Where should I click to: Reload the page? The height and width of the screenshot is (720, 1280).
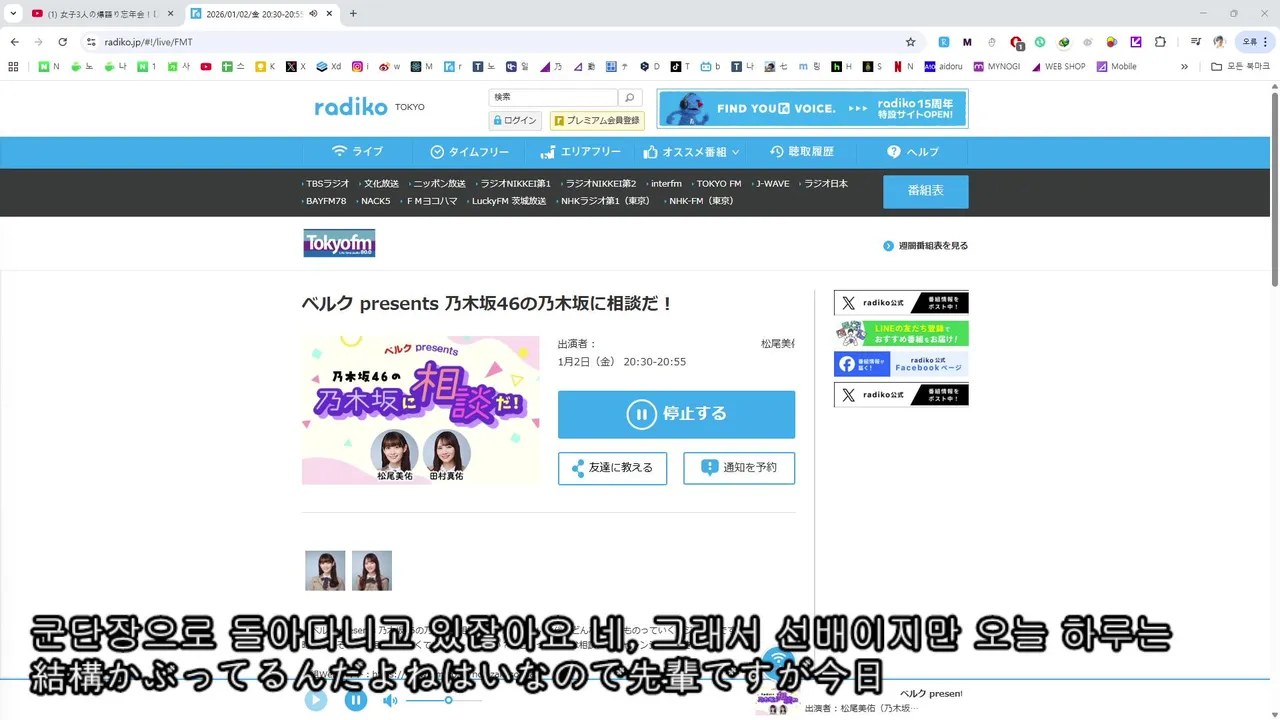click(x=63, y=42)
